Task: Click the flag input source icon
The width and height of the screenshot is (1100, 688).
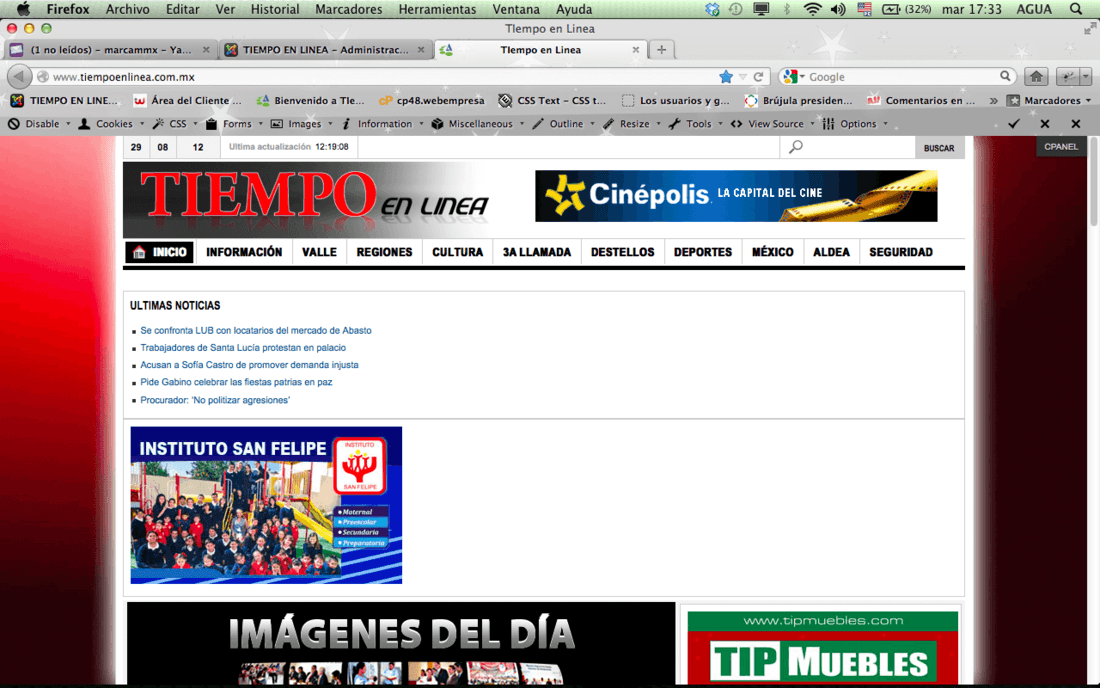Action: (x=864, y=9)
